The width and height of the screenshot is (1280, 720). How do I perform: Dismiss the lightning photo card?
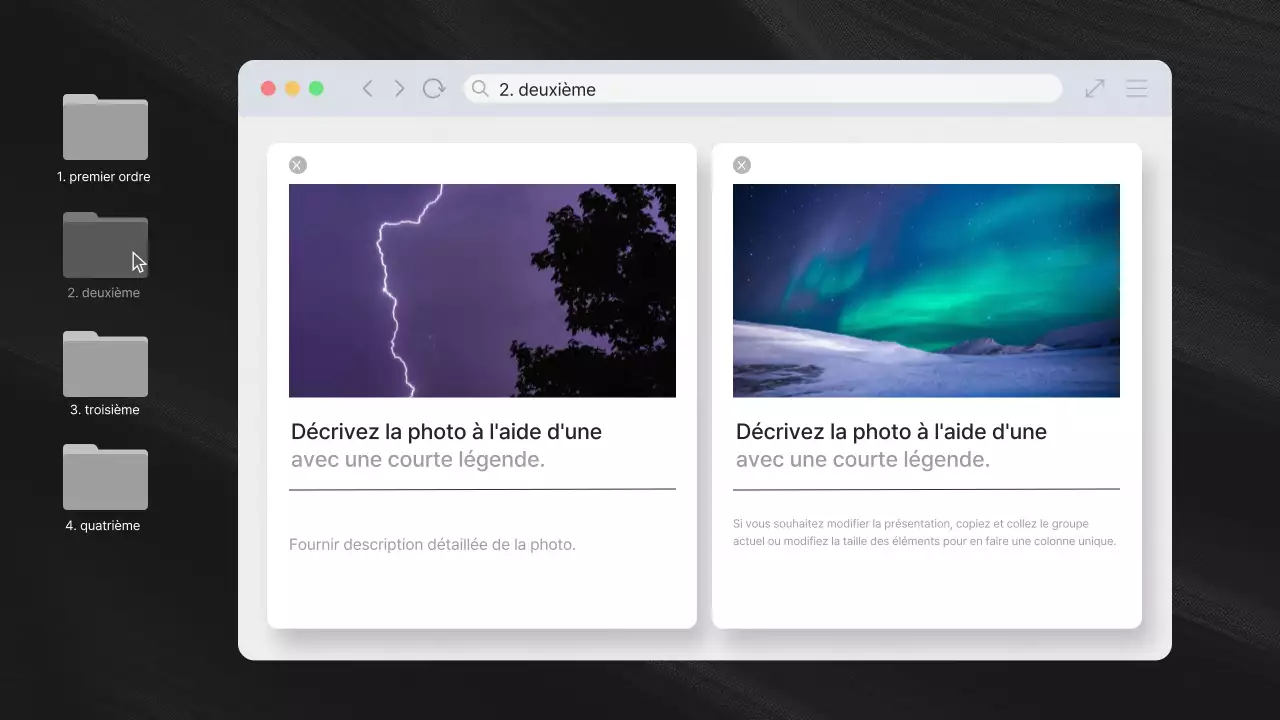[297, 164]
